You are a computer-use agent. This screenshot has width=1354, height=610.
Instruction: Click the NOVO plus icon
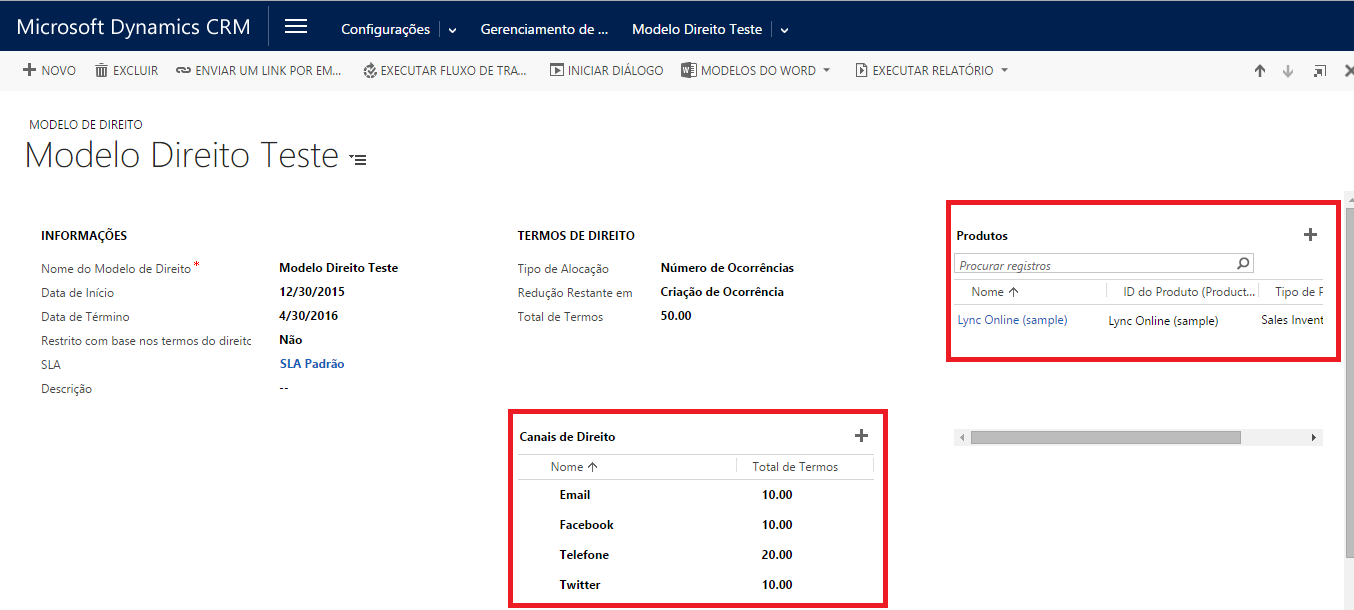[30, 71]
